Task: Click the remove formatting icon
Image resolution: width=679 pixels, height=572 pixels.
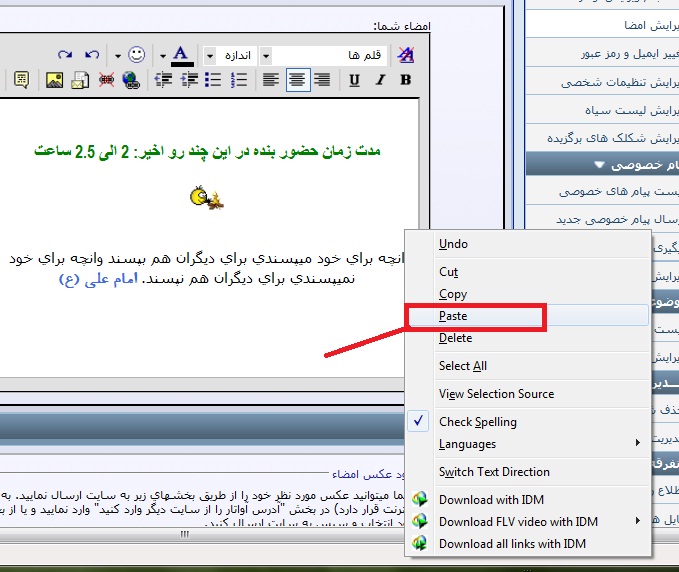Action: [x=405, y=54]
